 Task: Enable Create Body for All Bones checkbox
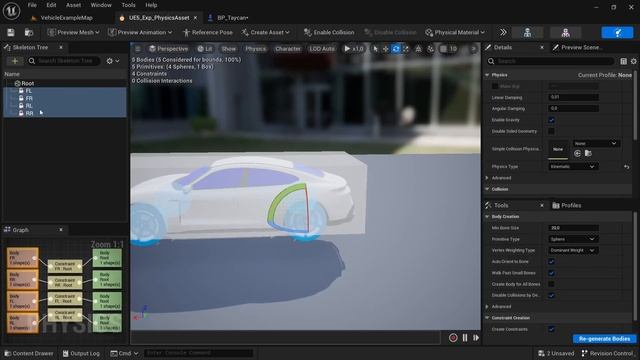(551, 284)
